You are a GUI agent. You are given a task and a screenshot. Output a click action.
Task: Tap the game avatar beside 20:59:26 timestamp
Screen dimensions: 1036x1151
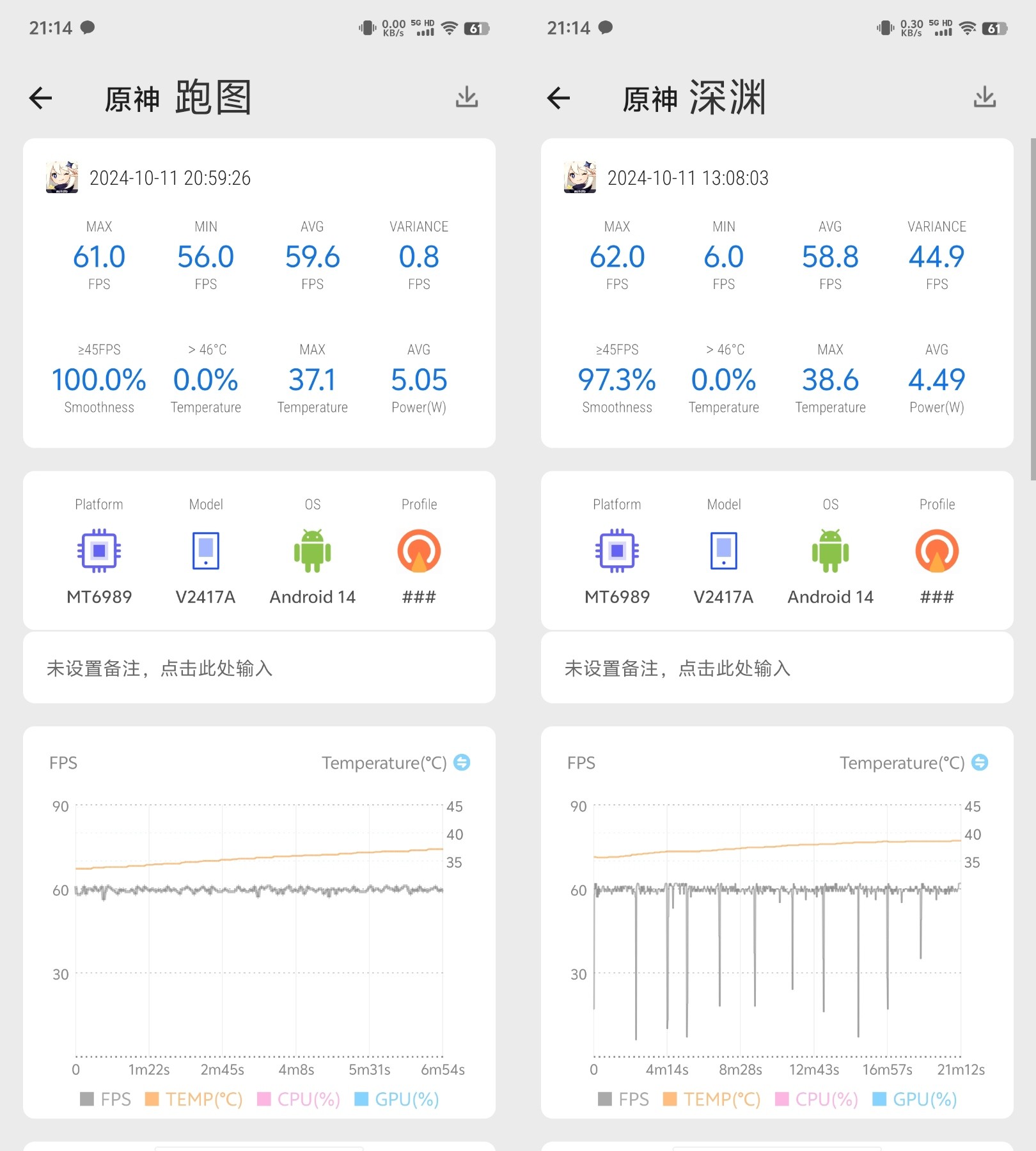[62, 177]
